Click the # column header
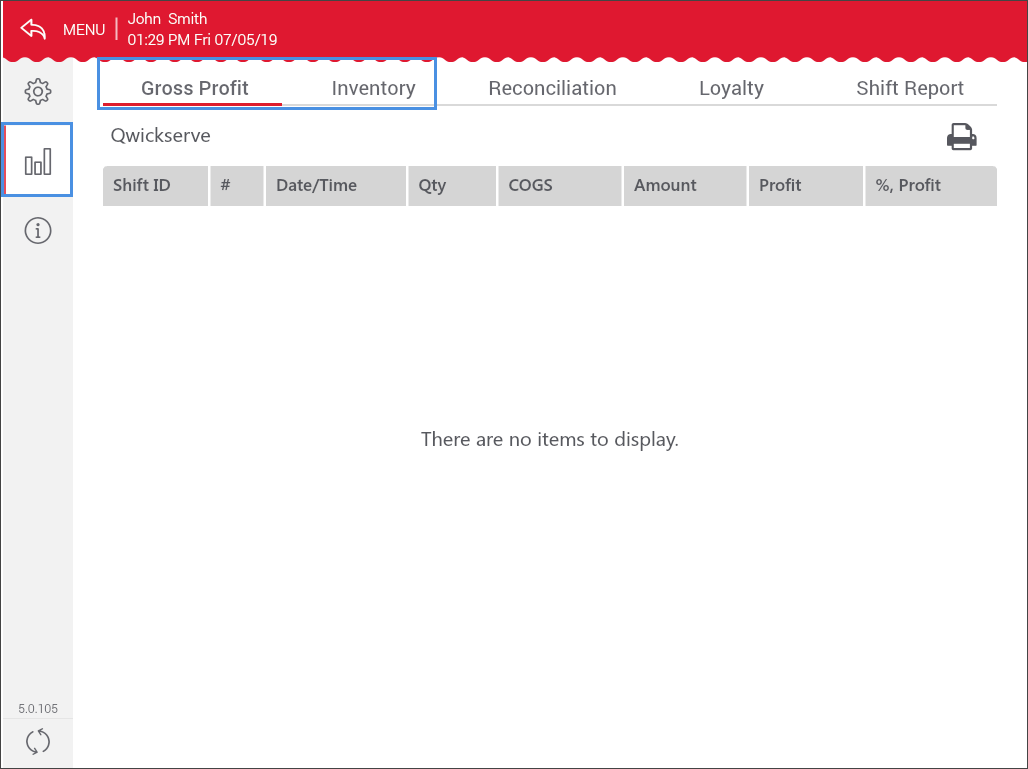 tap(237, 186)
